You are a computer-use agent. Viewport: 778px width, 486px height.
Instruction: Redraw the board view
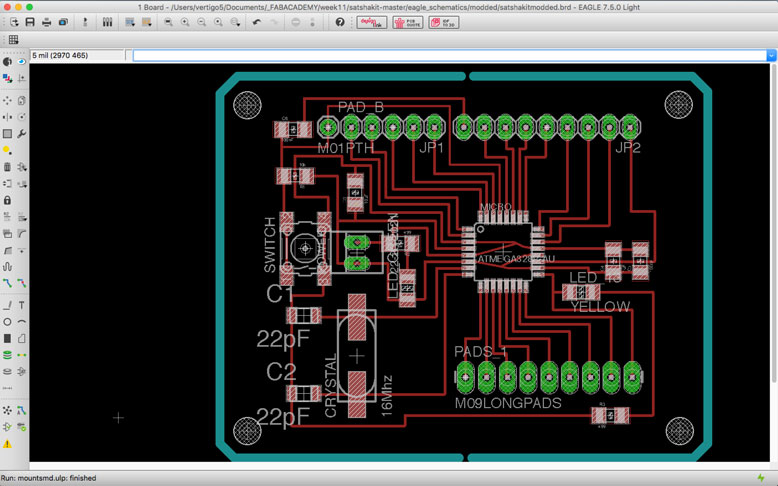(218, 22)
